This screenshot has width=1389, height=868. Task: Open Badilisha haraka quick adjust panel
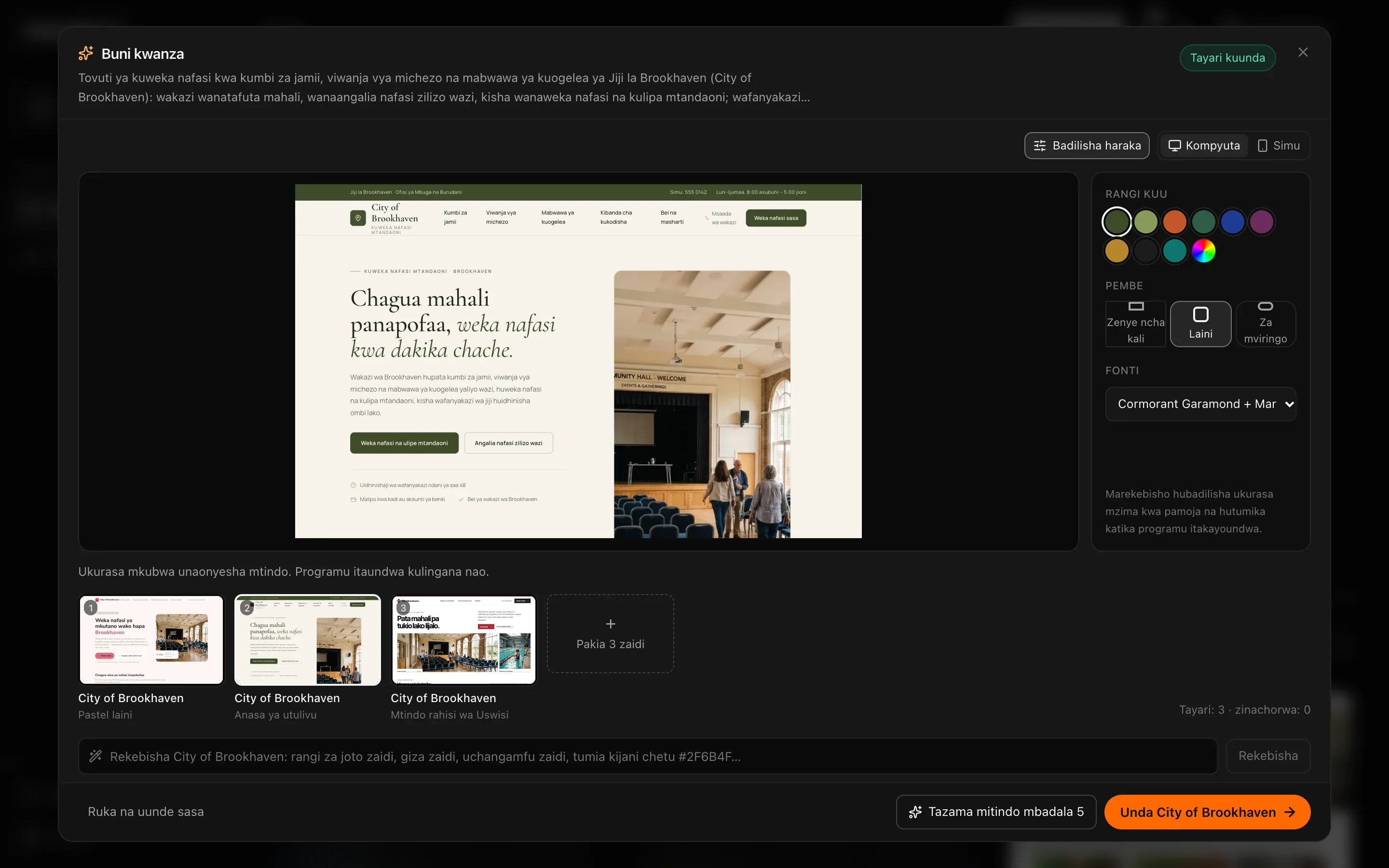click(x=1087, y=146)
